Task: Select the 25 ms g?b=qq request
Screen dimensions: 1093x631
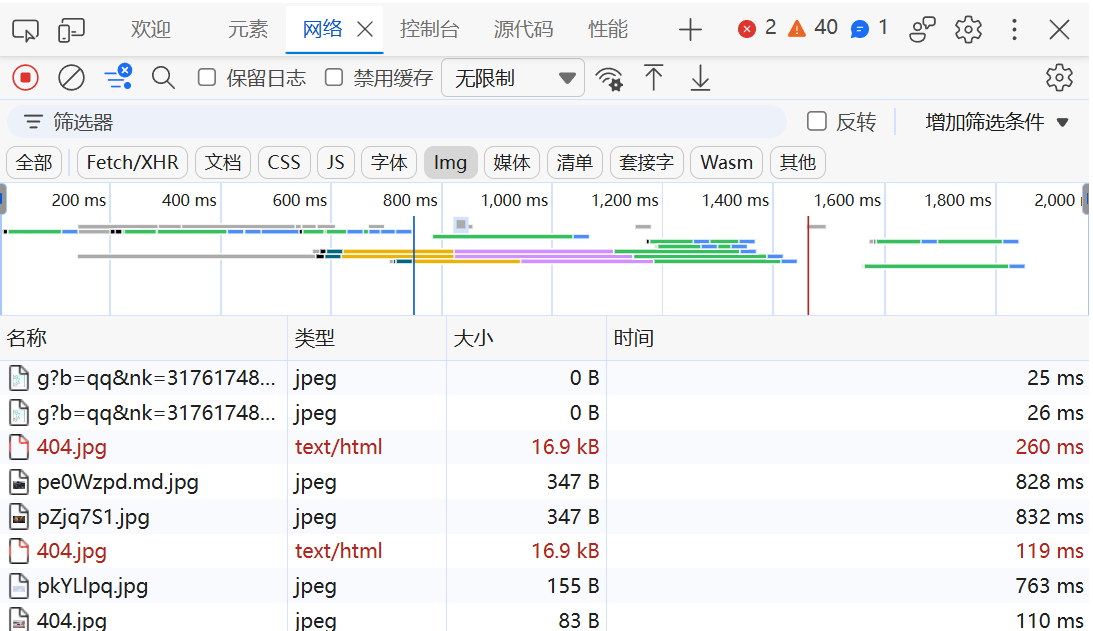Action: (x=544, y=379)
